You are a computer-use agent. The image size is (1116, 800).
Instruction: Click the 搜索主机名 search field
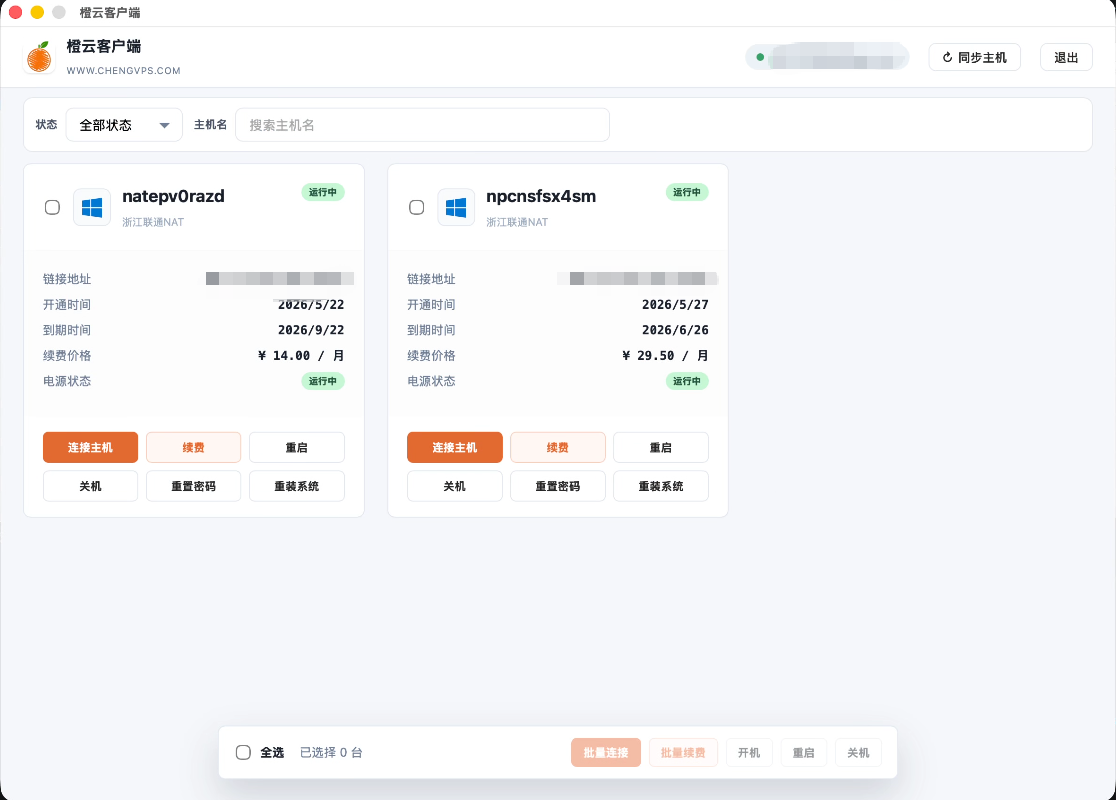[422, 125]
